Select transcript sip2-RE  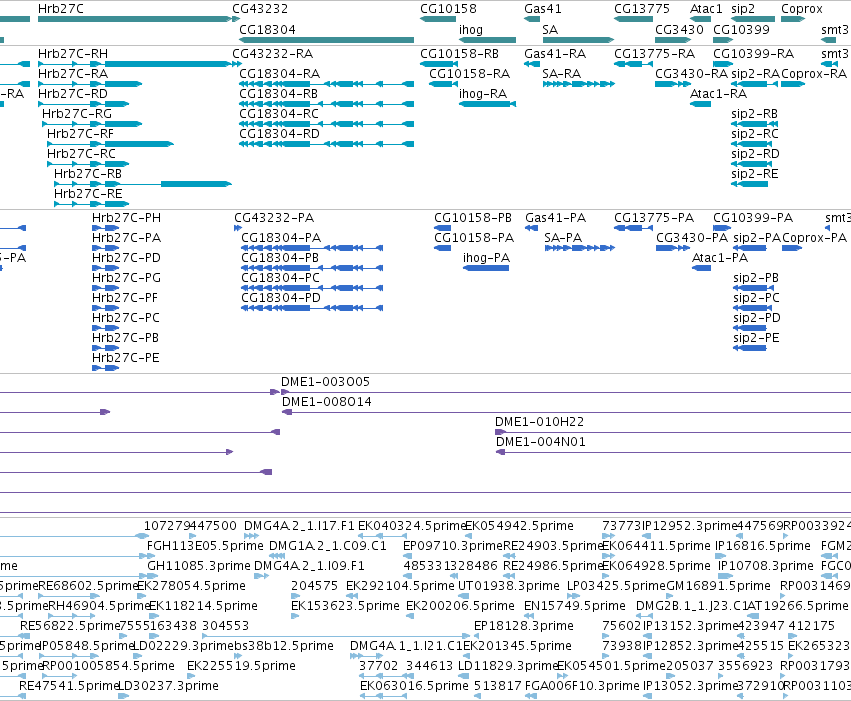(x=750, y=184)
